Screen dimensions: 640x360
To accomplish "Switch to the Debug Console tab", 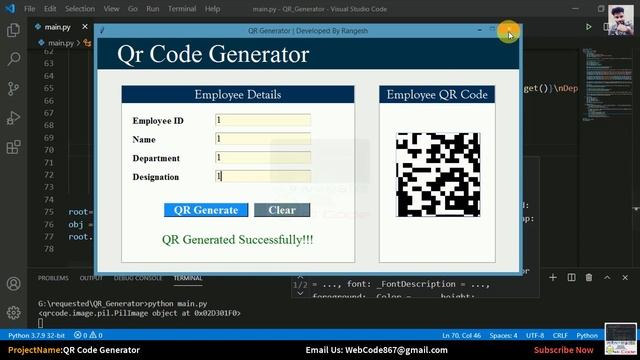I will coord(138,278).
